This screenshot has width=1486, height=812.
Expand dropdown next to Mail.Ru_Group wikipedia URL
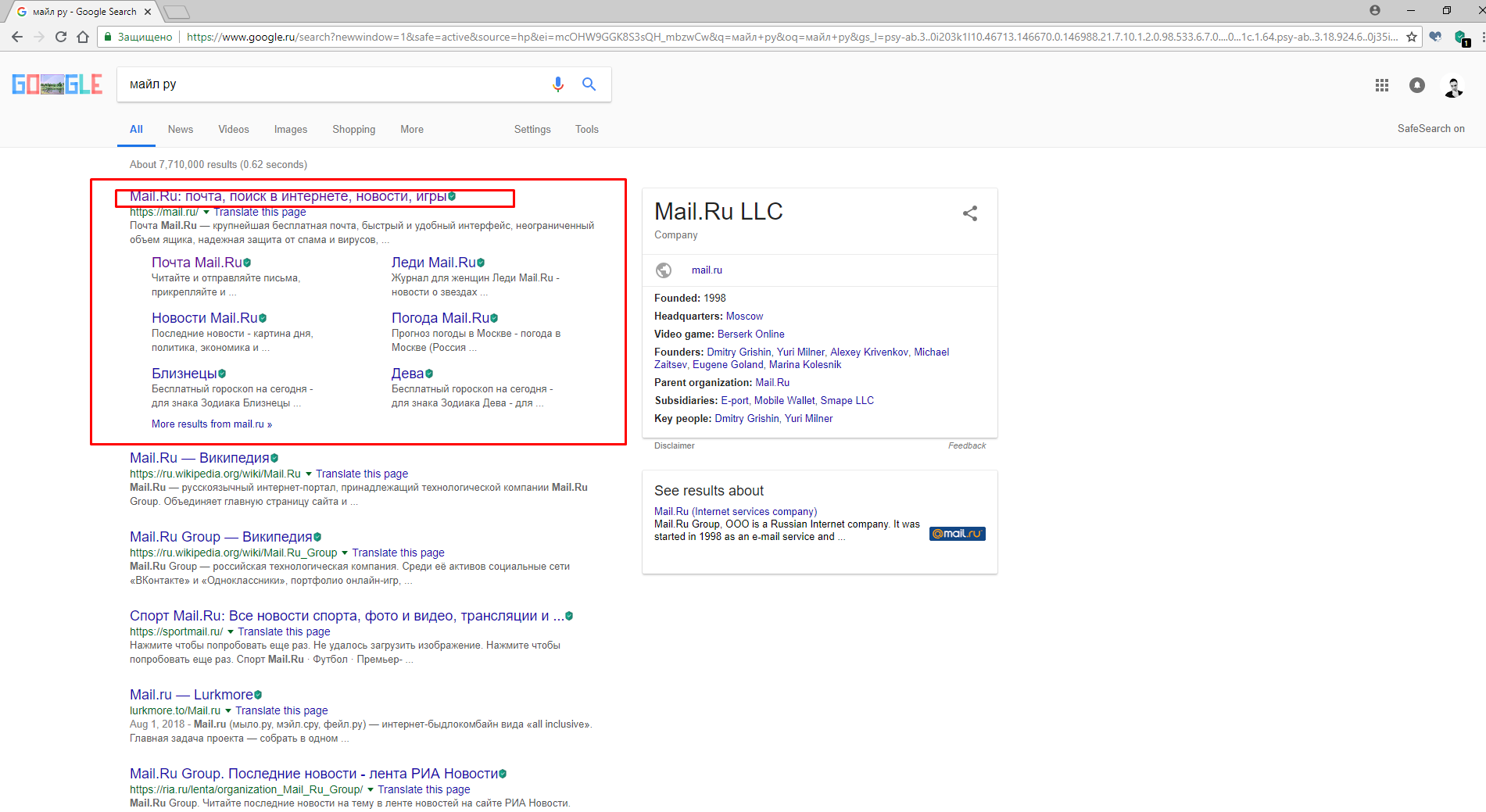point(345,553)
